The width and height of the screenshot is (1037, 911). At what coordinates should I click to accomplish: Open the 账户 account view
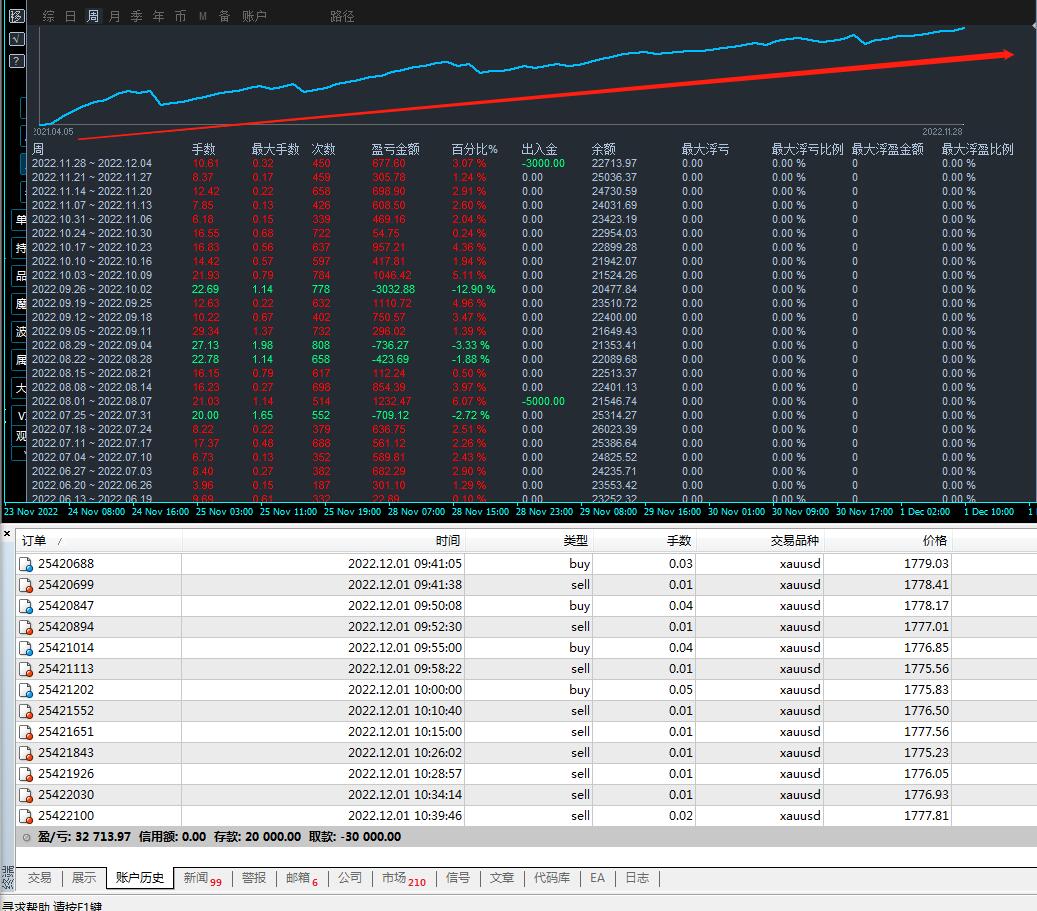tap(254, 16)
